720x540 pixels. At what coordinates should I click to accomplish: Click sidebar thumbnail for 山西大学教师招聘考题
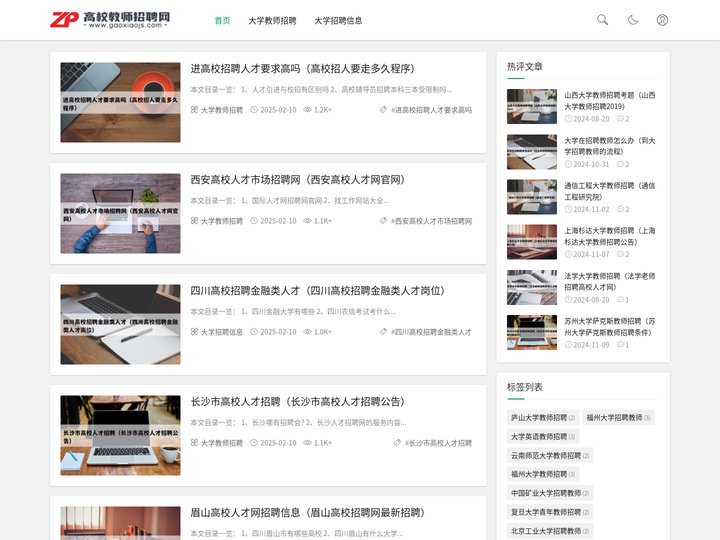tap(532, 107)
